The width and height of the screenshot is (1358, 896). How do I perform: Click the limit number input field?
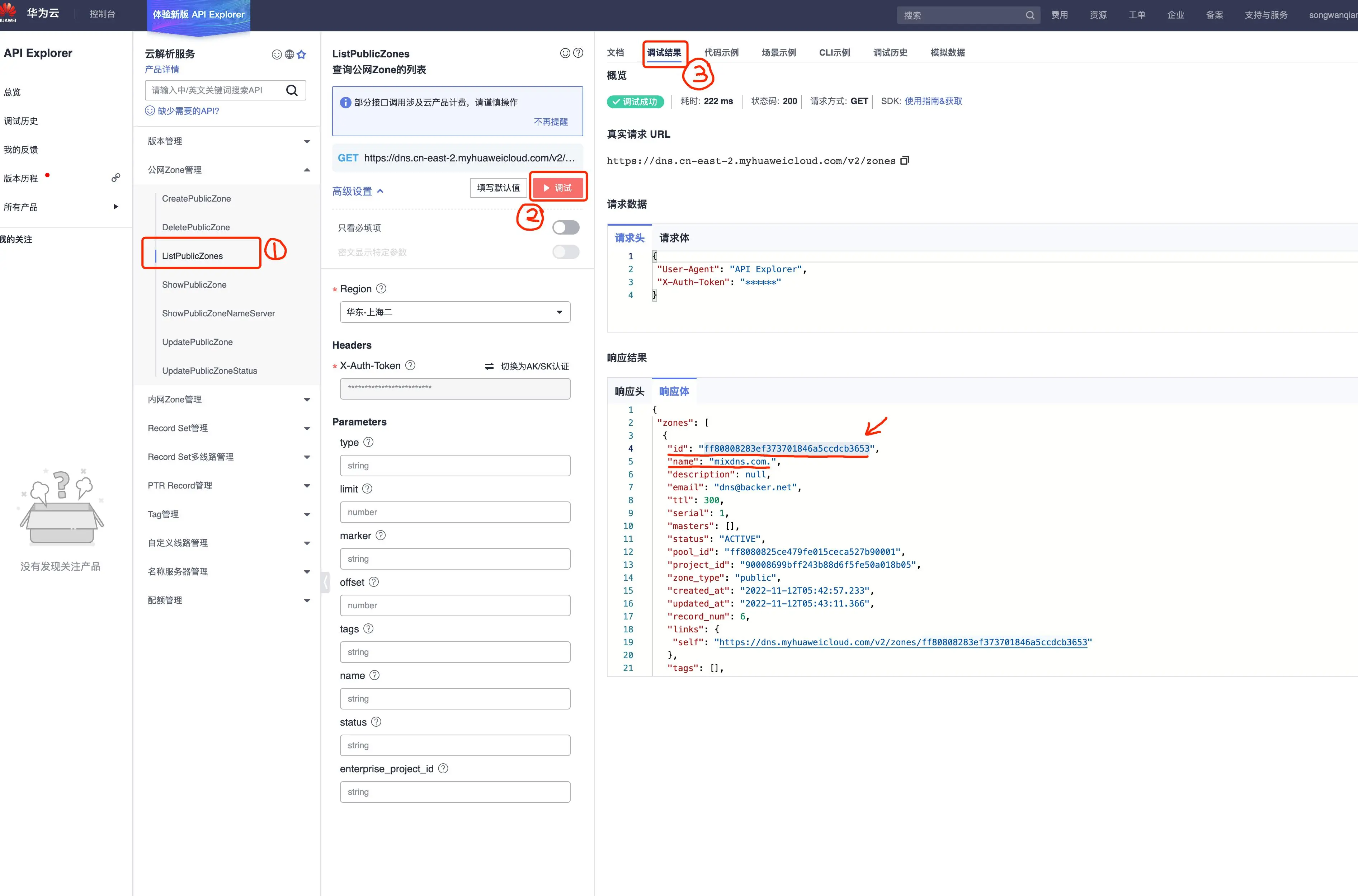(x=455, y=512)
